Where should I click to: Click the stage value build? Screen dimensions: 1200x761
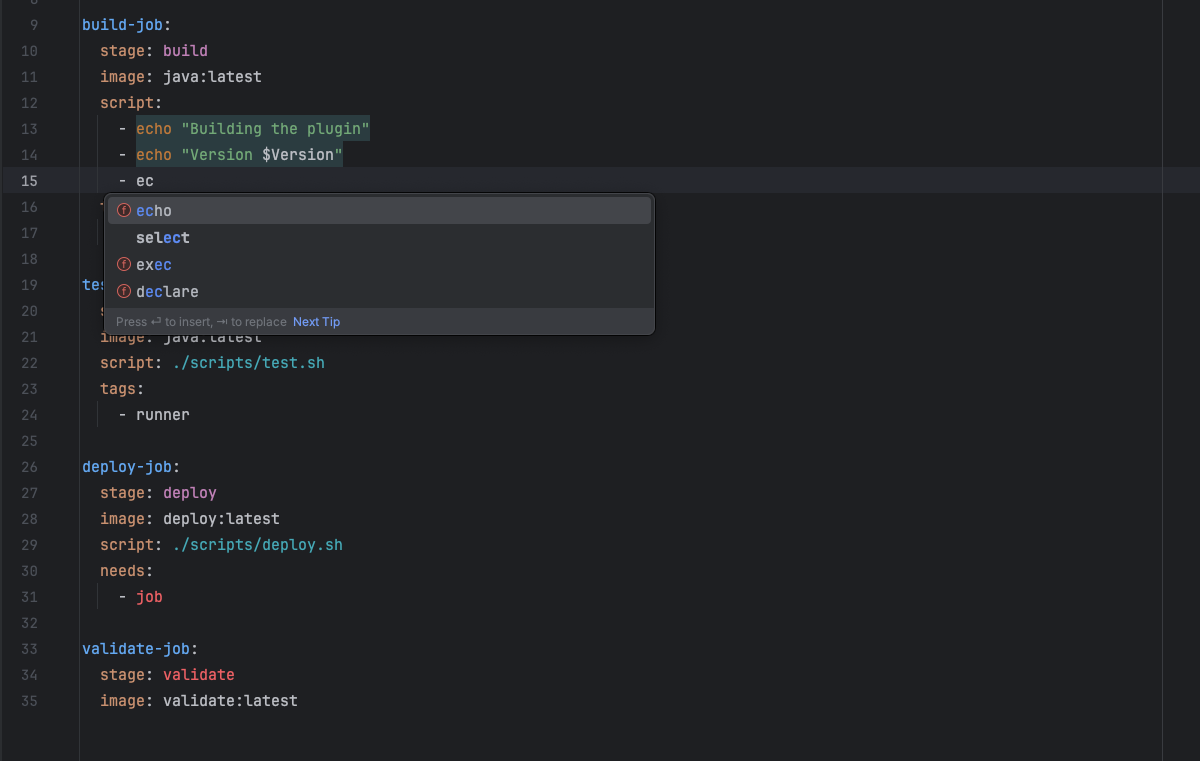click(185, 51)
